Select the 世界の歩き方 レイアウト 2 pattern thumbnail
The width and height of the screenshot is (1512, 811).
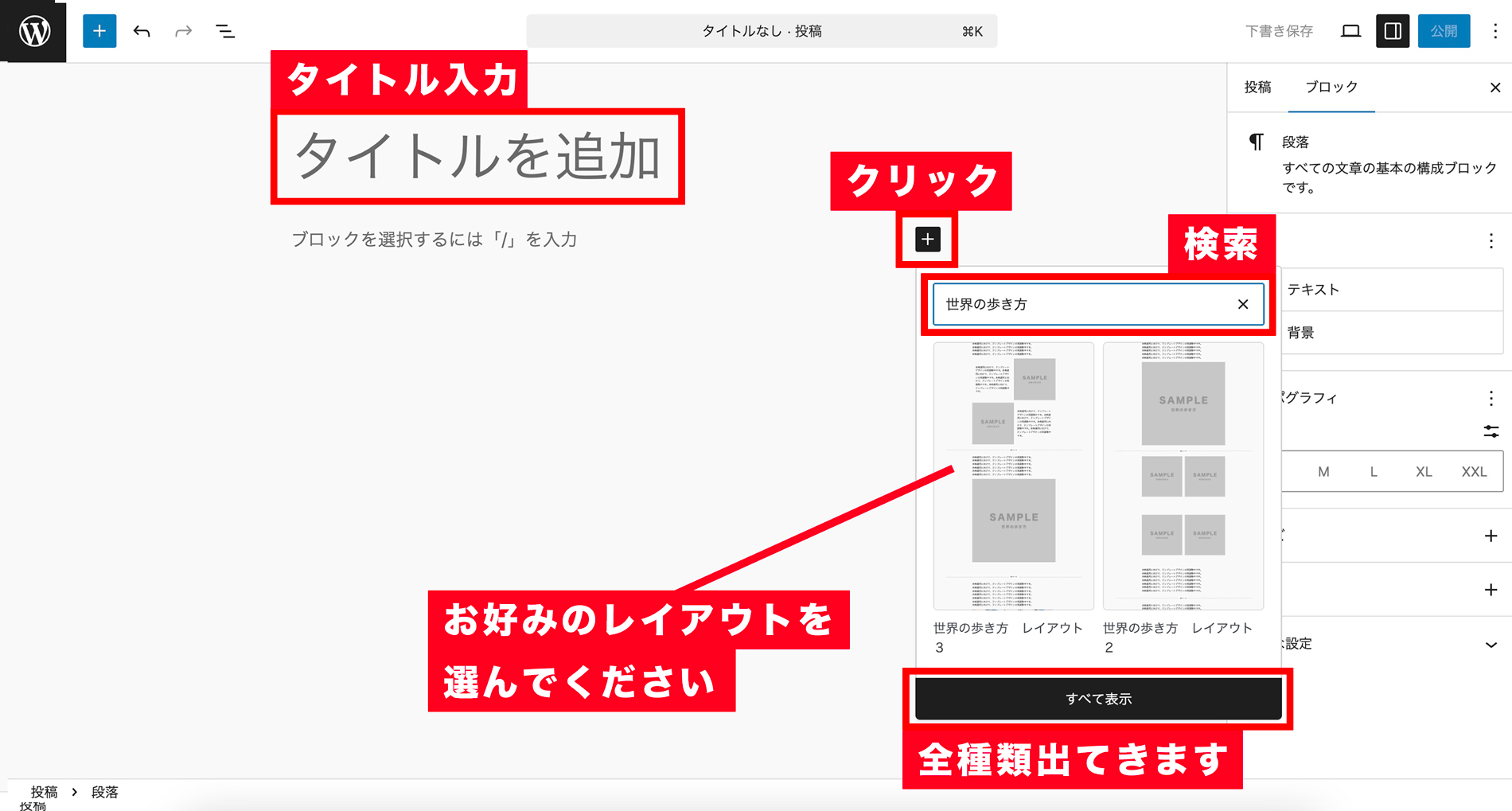[x=1183, y=475]
